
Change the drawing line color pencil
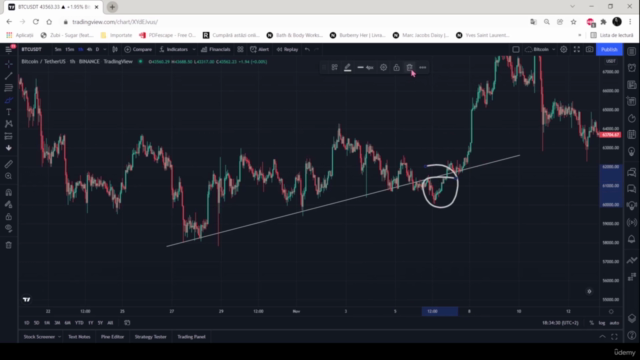click(347, 67)
